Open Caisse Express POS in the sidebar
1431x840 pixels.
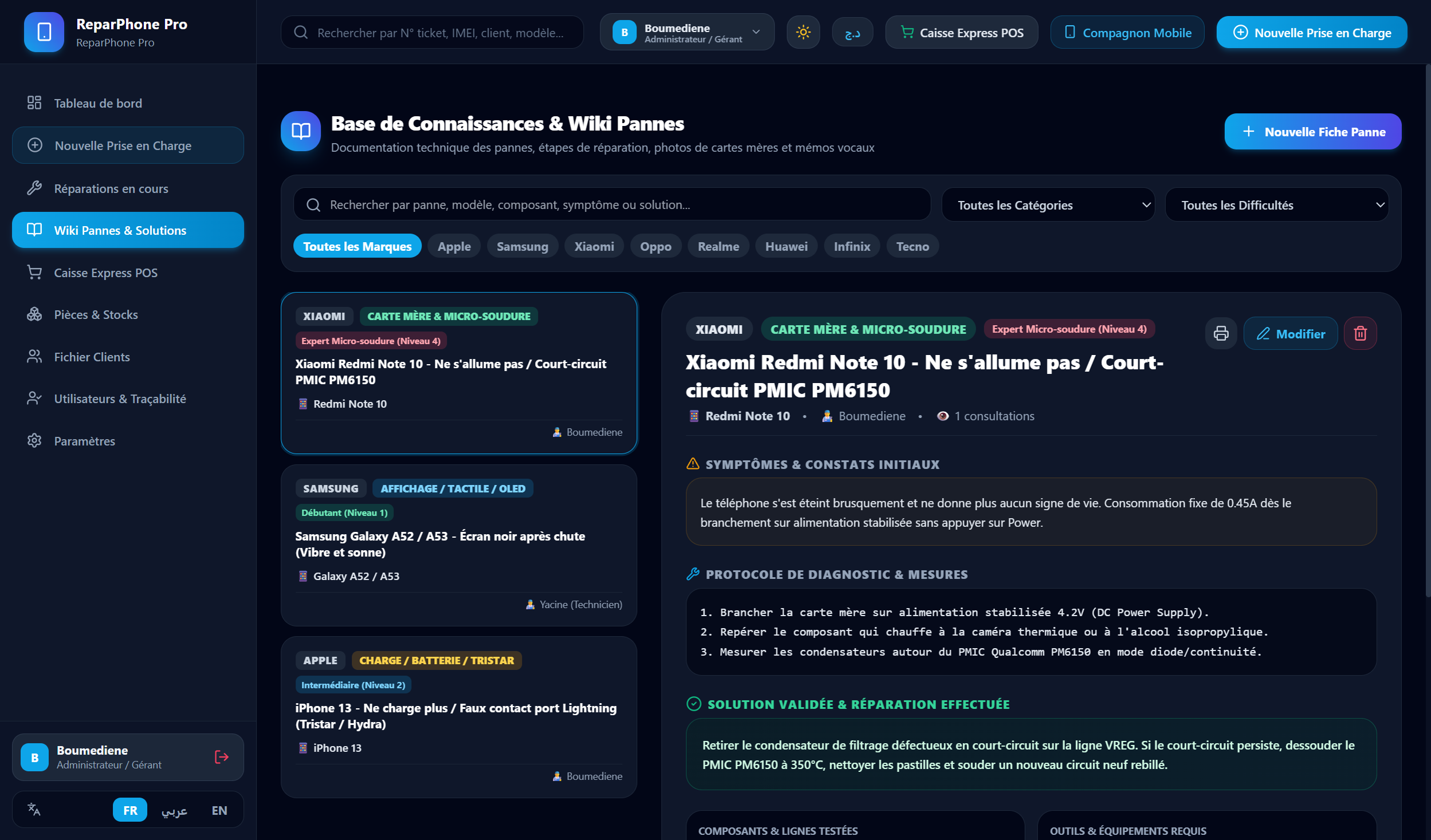(x=128, y=273)
